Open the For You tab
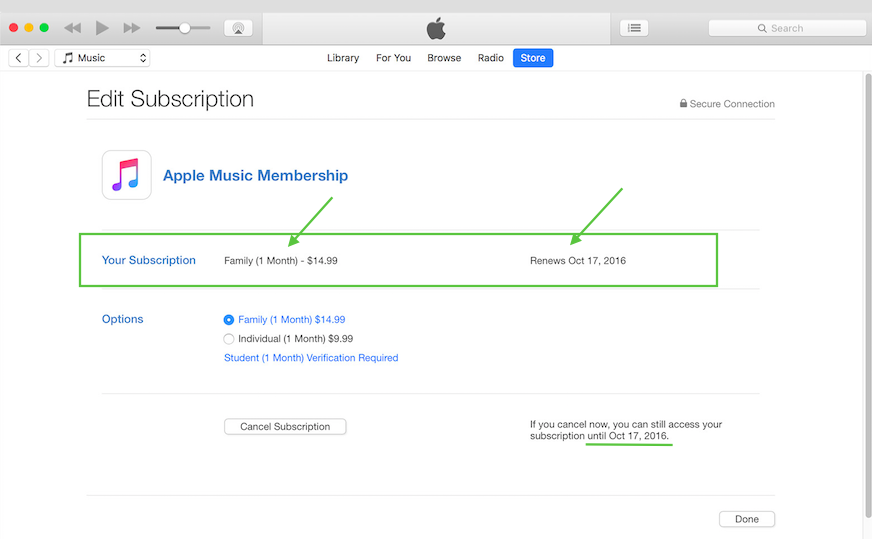The image size is (872, 539). 393,58
